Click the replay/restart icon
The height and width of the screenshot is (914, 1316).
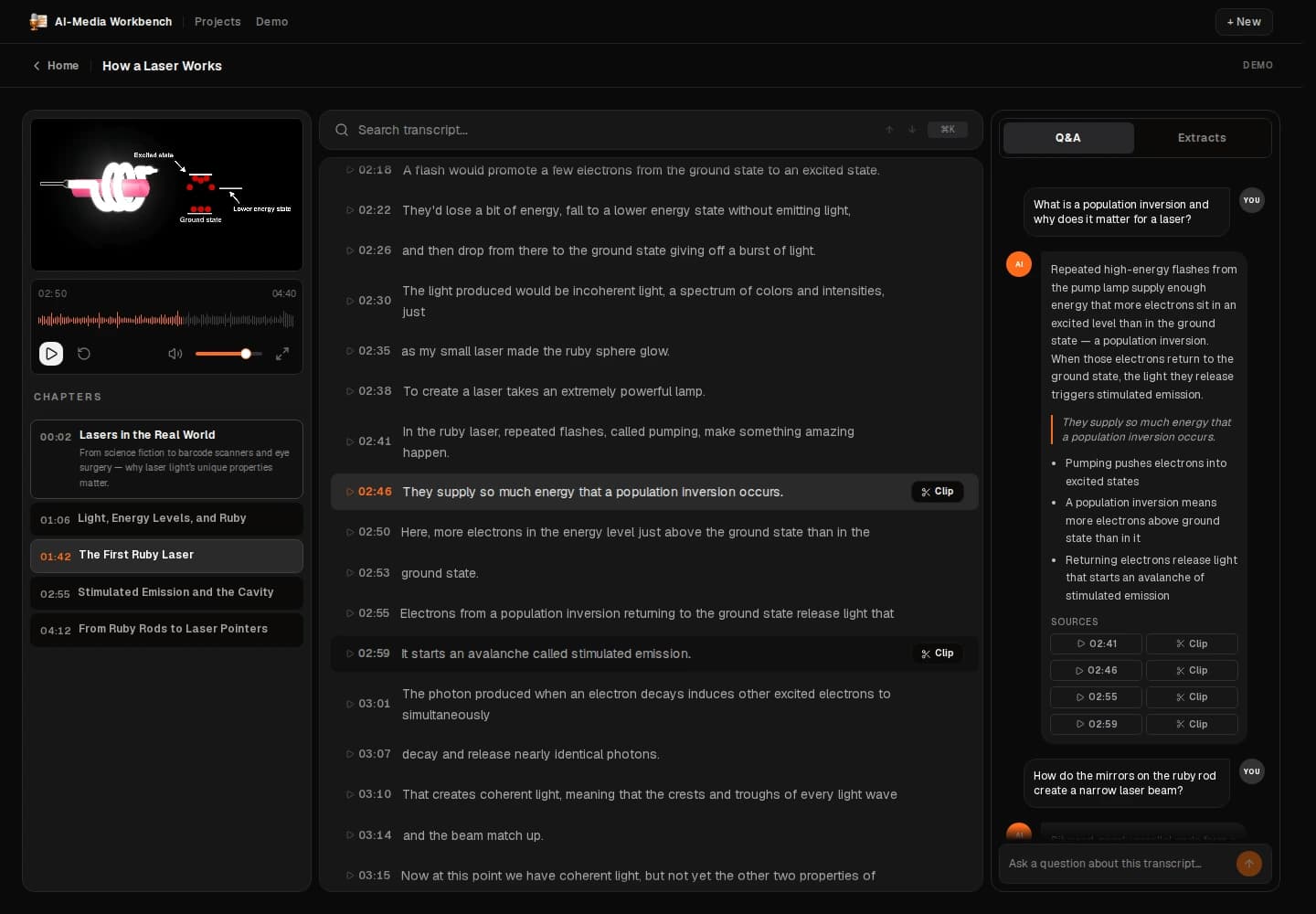point(84,354)
